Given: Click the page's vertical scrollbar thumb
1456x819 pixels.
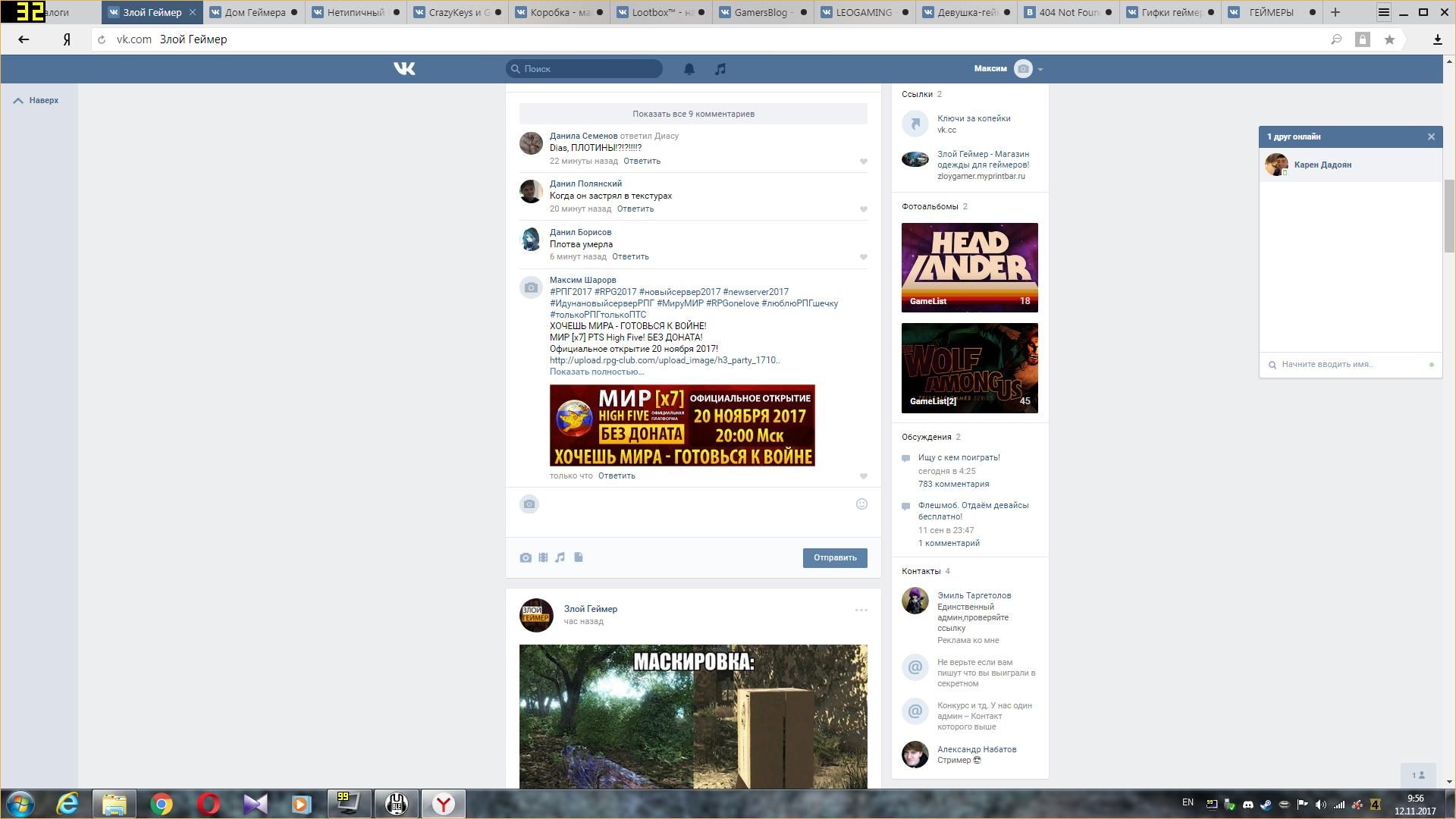Looking at the screenshot, I should [1449, 216].
